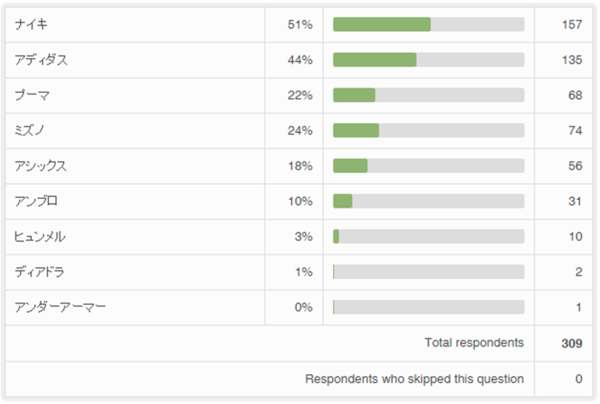Click the 44% progress bar for アディダス
Image resolution: width=600 pixels, height=404 pixels.
(428, 60)
